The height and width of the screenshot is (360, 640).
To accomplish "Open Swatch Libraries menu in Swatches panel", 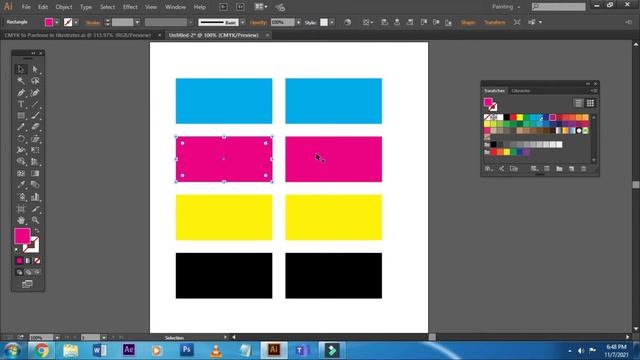I will [x=489, y=169].
